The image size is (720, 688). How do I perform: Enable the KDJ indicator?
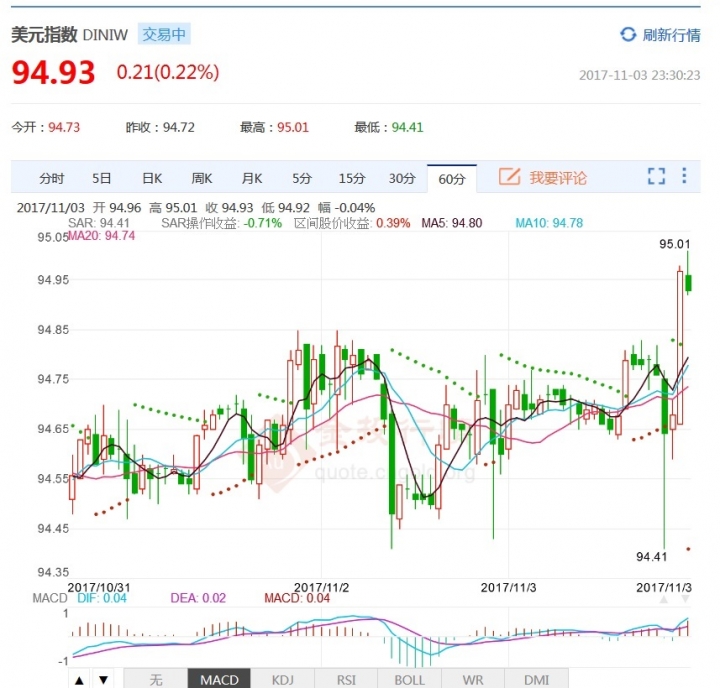click(283, 680)
